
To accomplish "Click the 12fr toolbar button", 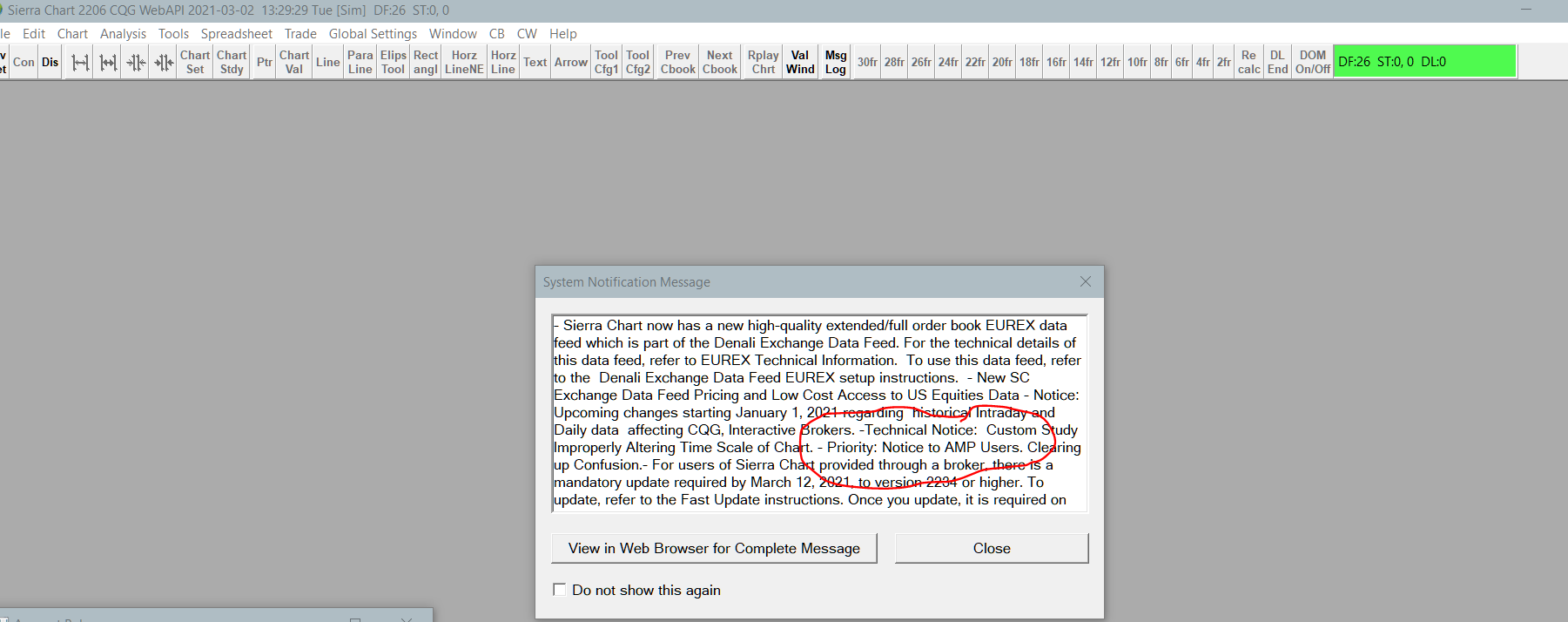I will tap(1110, 62).
